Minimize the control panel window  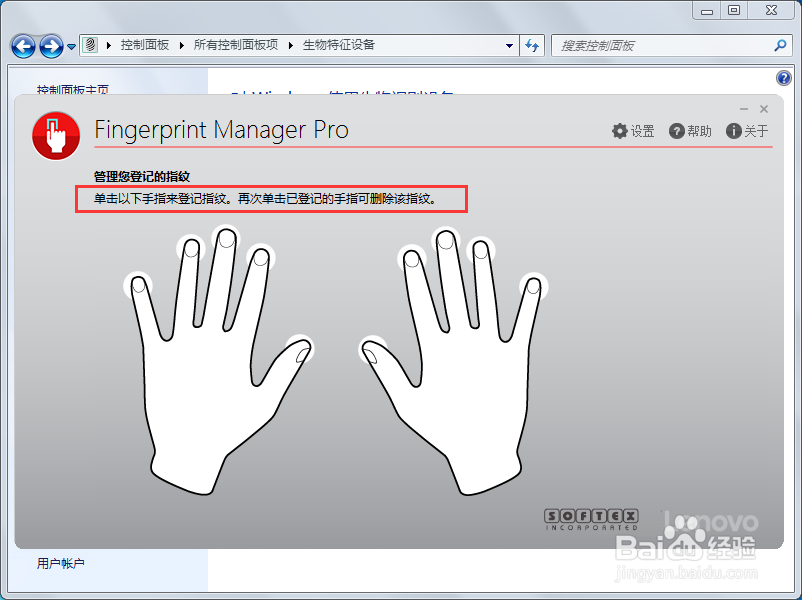pyautogui.click(x=707, y=10)
